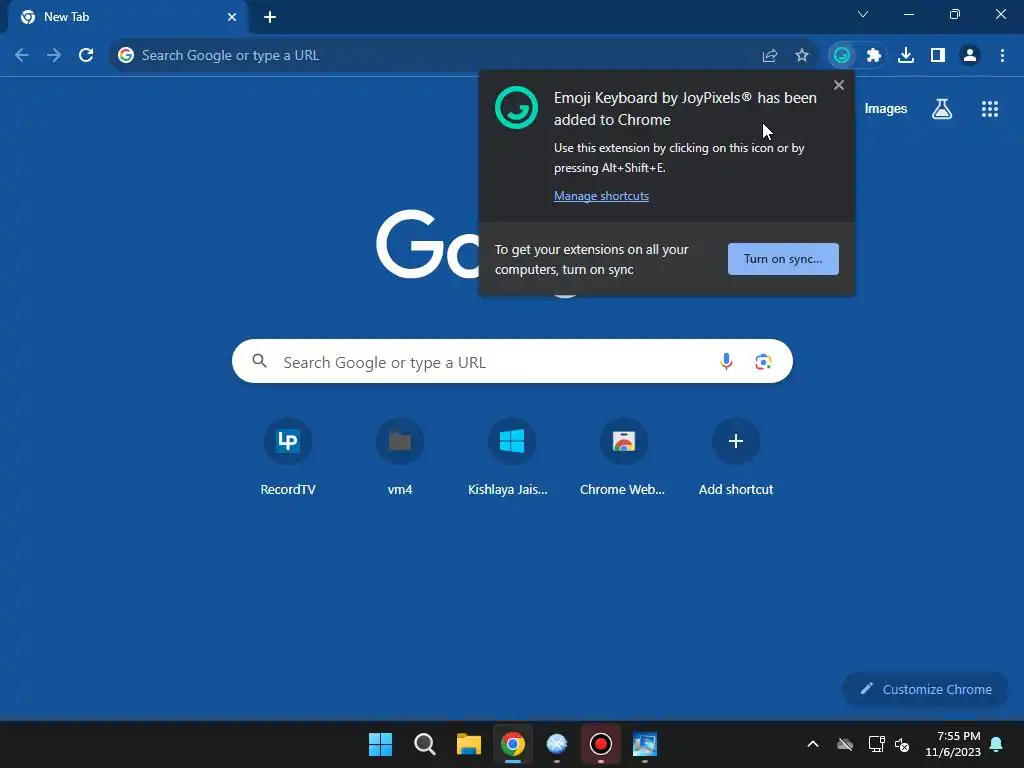Click Turn on sync button

pyautogui.click(x=783, y=259)
